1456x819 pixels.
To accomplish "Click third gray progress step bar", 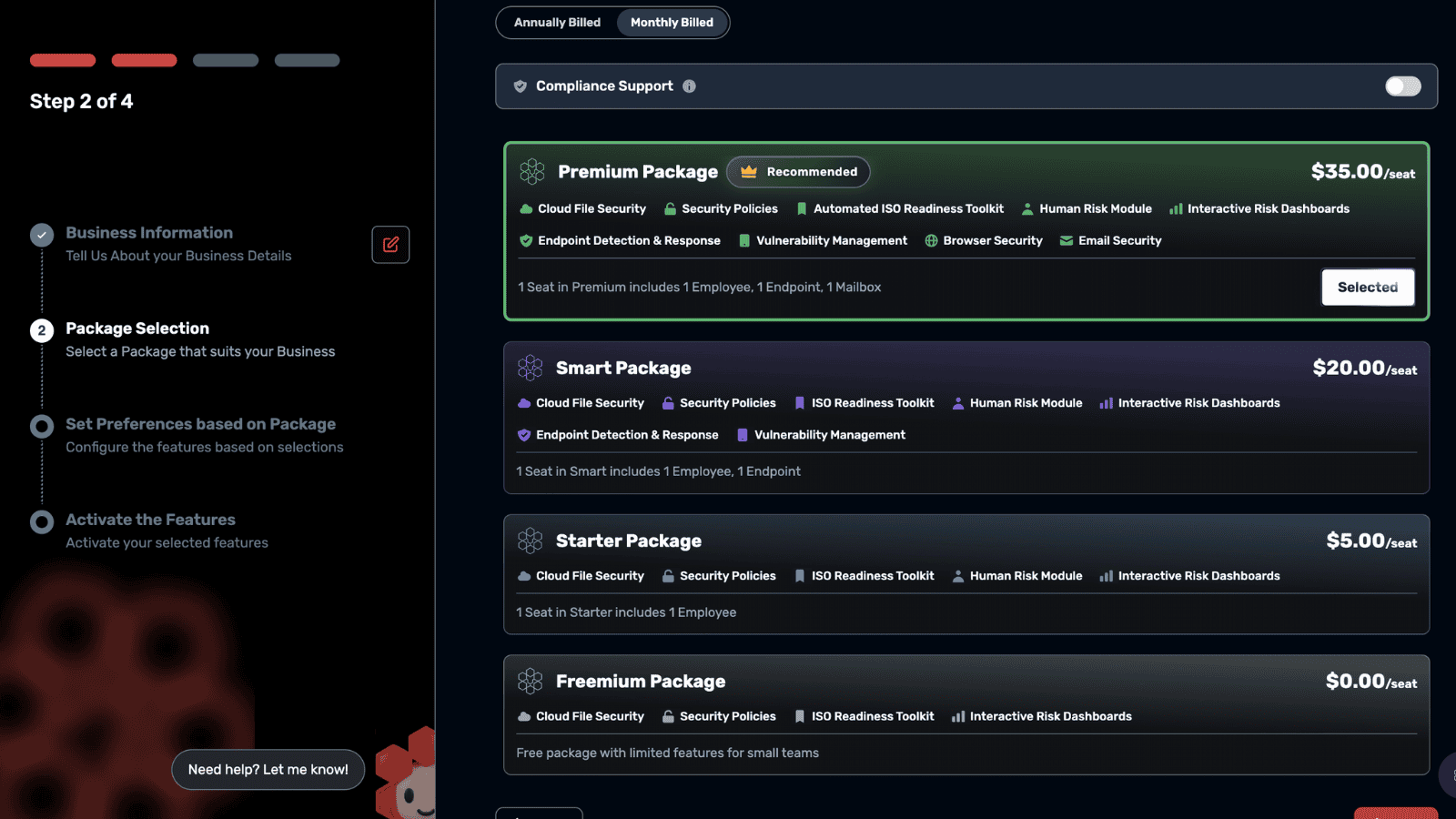I will (226, 60).
